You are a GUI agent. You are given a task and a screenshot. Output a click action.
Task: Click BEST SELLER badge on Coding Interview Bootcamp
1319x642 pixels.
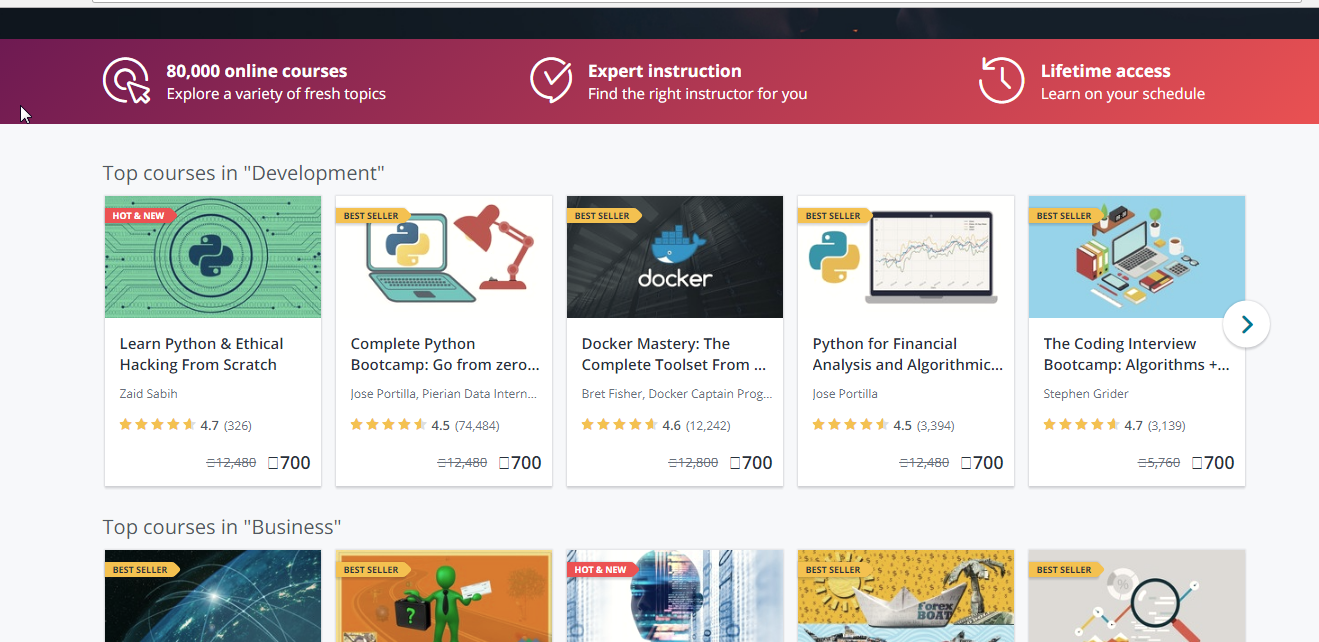pyautogui.click(x=1065, y=216)
